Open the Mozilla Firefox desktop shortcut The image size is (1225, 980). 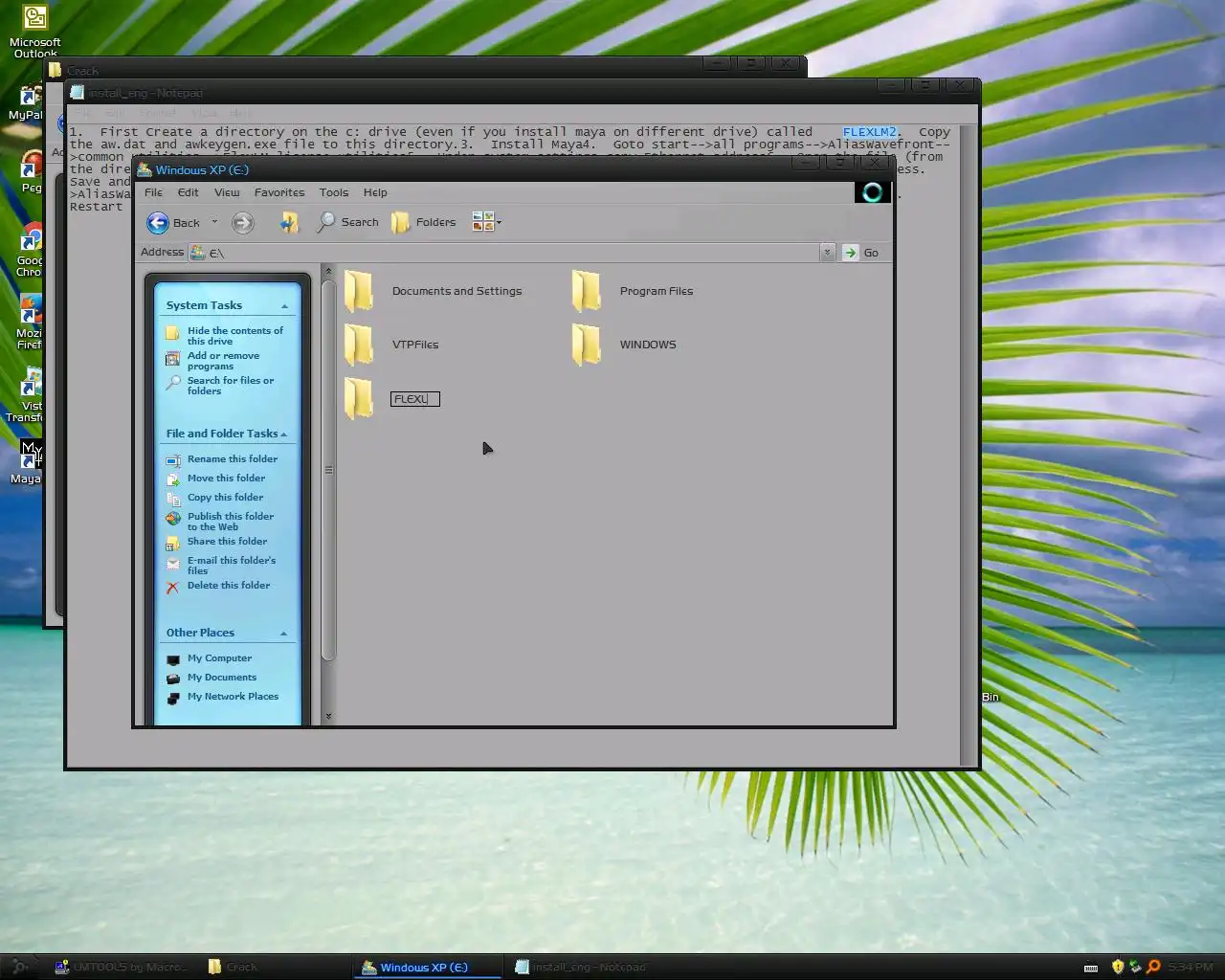point(30,323)
